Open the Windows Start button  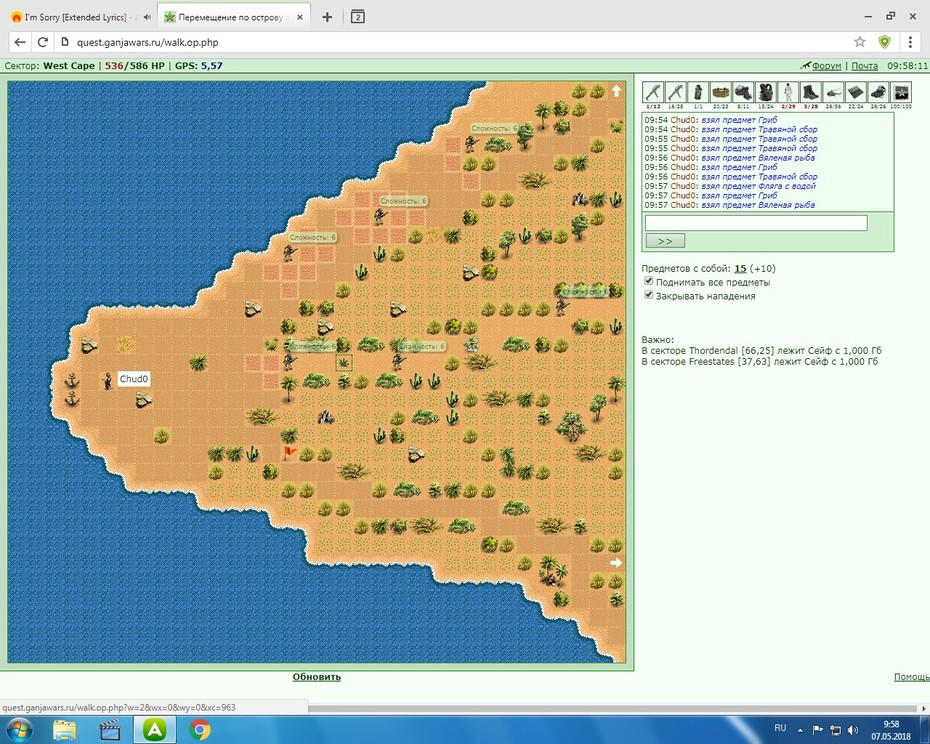coord(18,729)
